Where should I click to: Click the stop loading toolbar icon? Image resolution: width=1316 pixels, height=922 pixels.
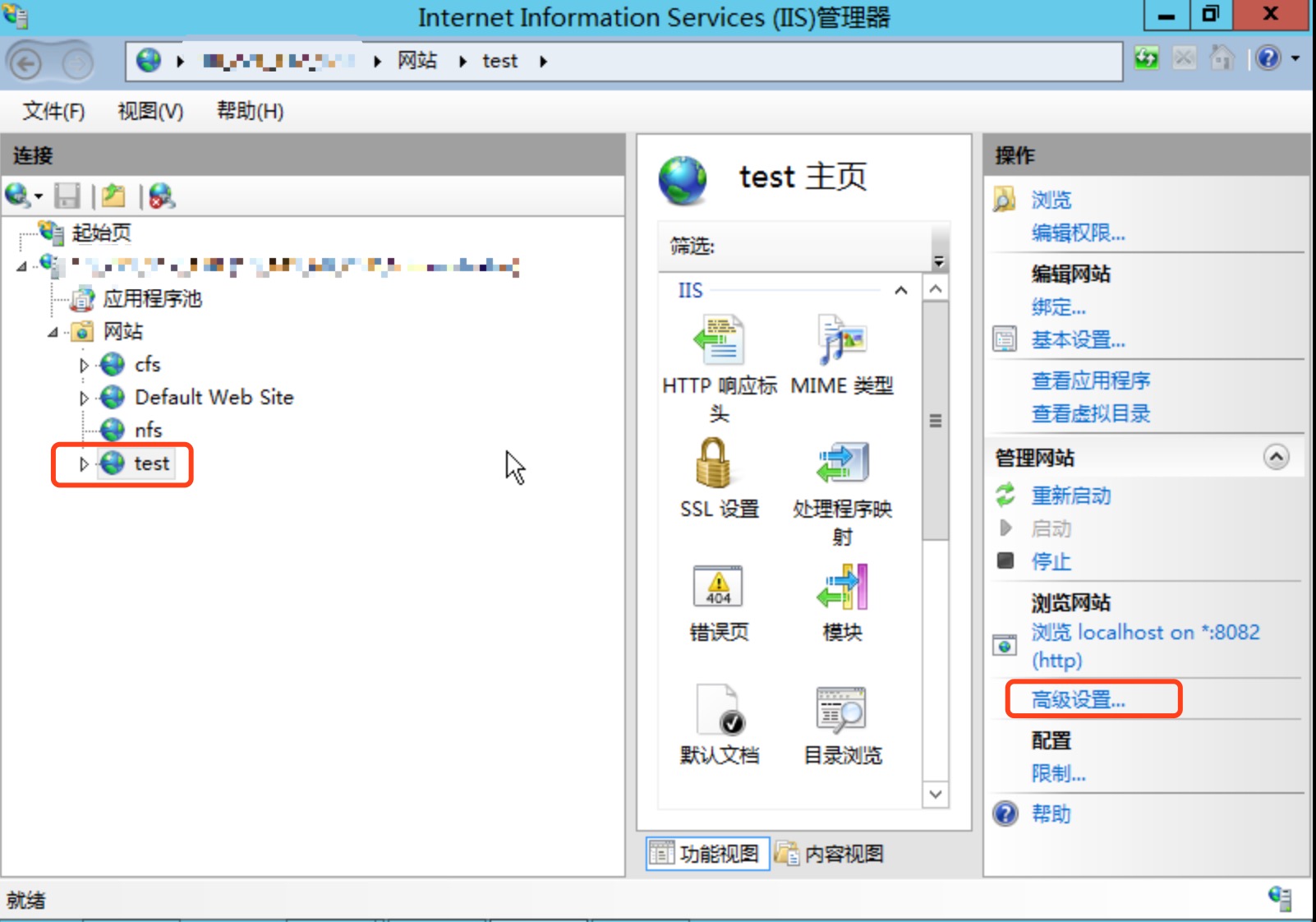tap(1184, 58)
